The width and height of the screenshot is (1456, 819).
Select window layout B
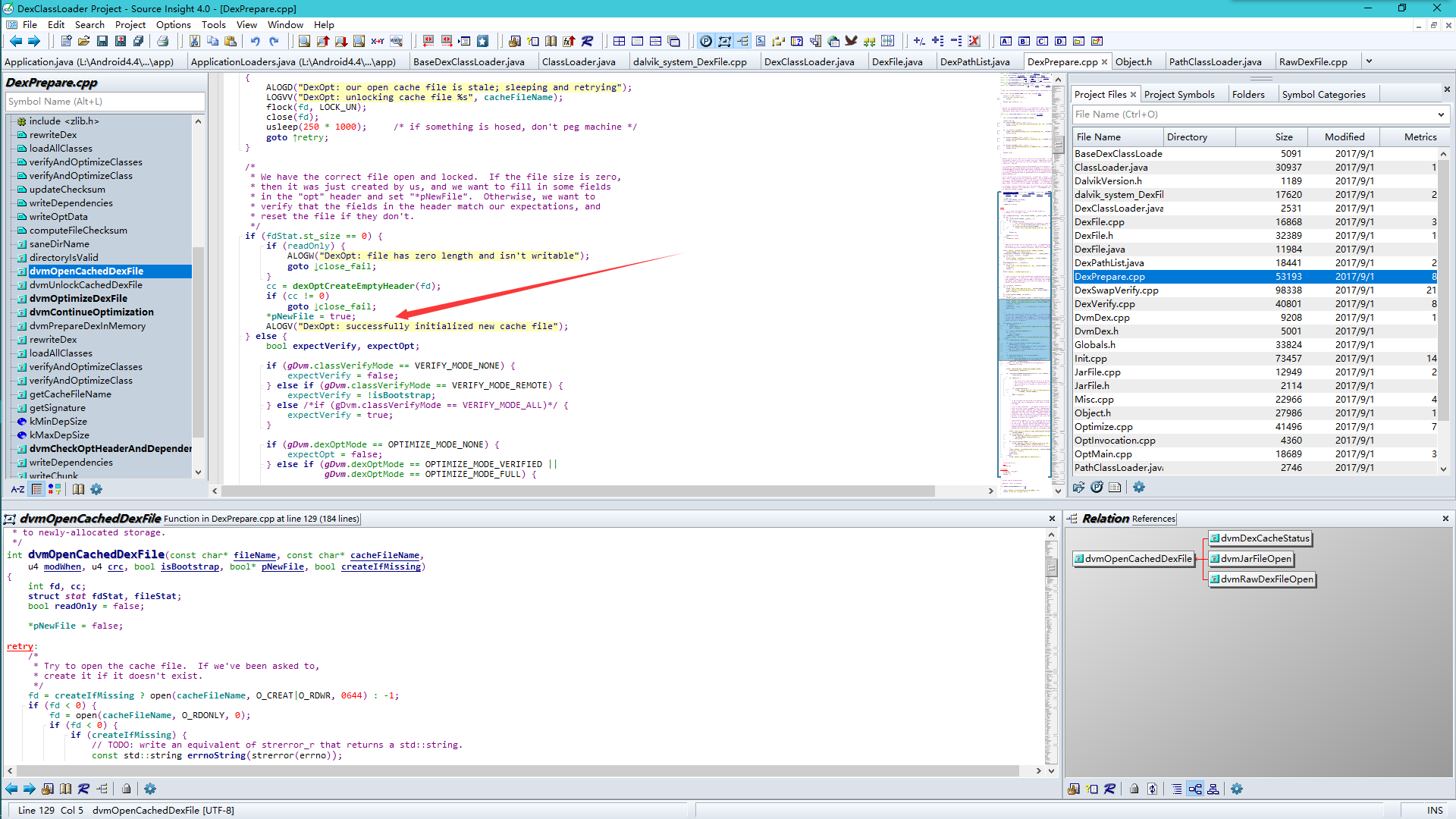(1024, 41)
